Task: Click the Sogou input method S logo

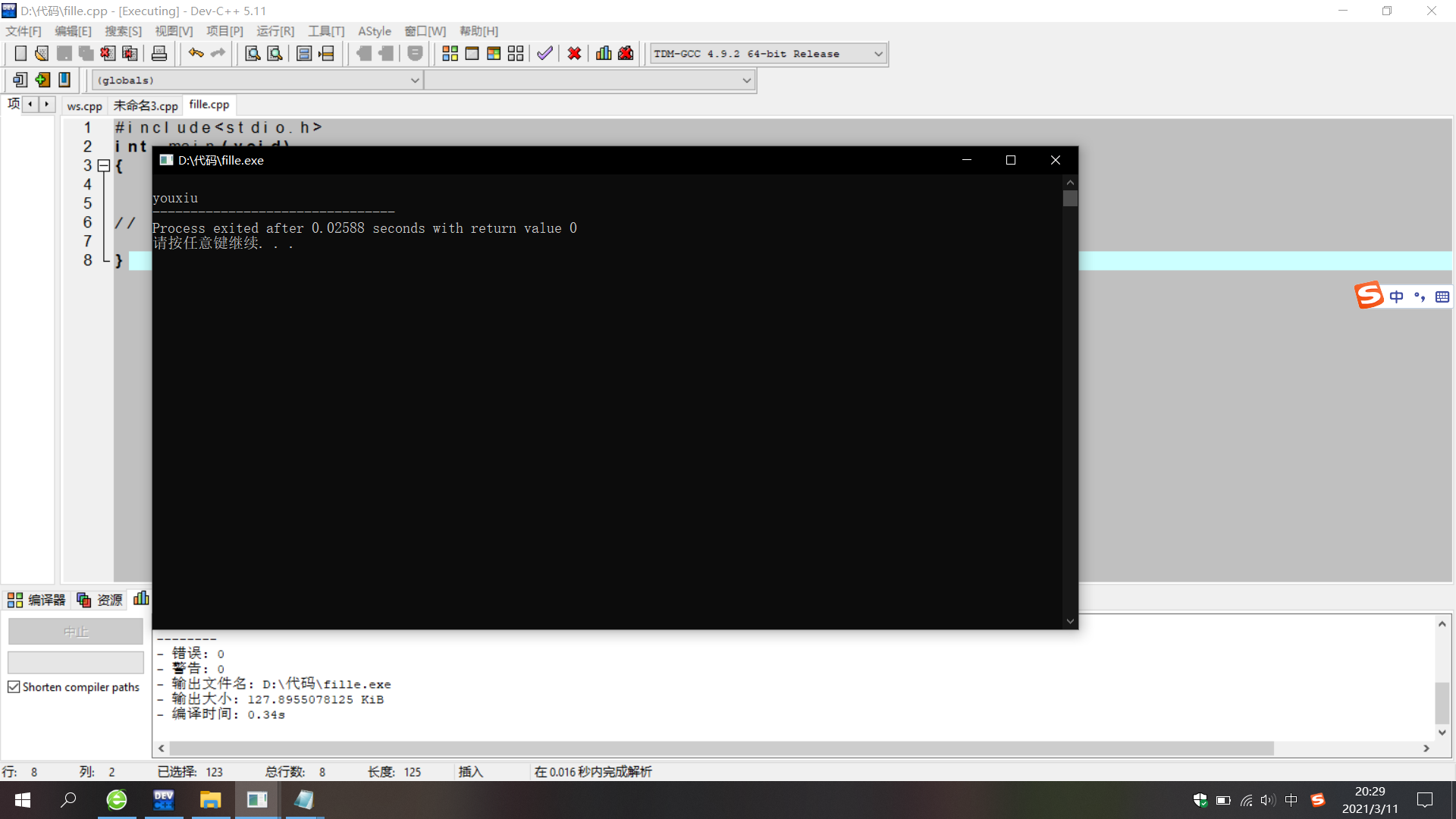Action: (x=1370, y=295)
